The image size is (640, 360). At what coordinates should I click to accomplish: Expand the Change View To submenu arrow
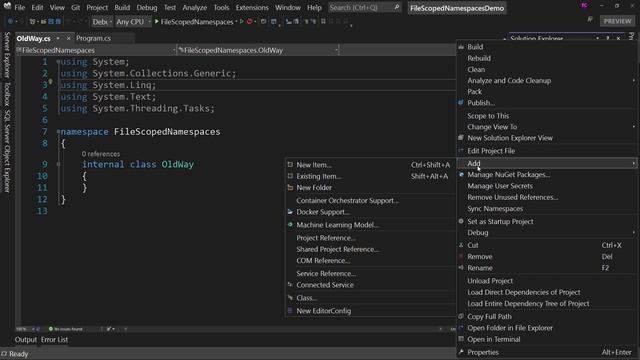633,127
